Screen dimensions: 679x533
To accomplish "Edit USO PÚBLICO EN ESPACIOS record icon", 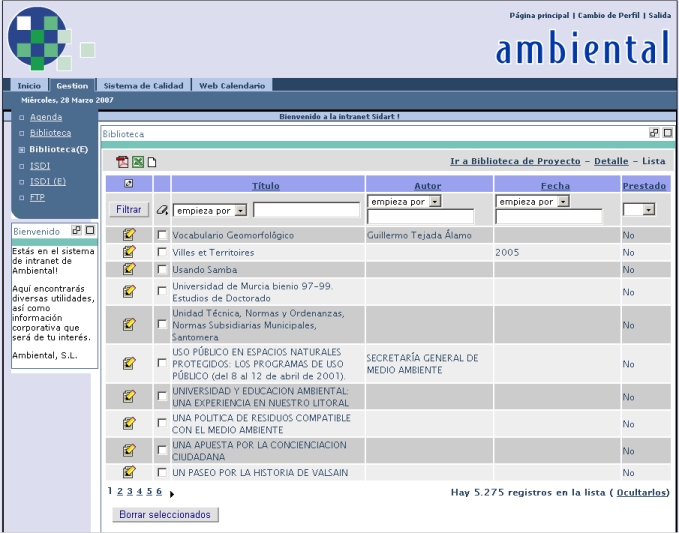I will click(x=129, y=363).
